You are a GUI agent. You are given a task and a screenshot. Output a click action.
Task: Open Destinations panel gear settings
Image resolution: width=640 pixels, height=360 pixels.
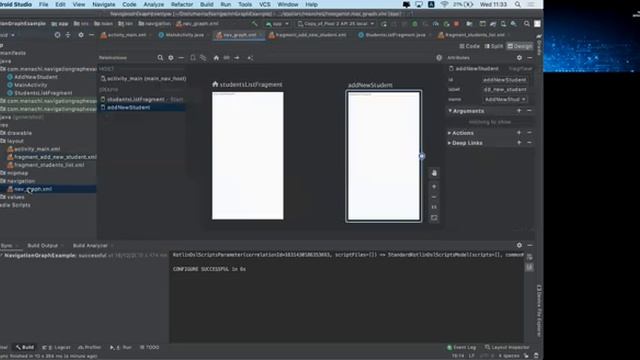(171, 58)
